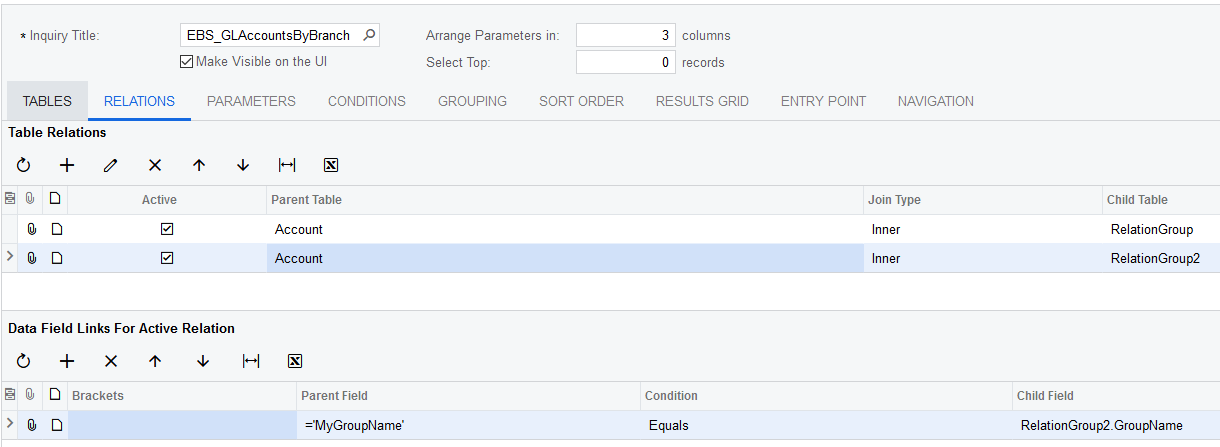The height and width of the screenshot is (447, 1220).
Task: Fit columns in the Table Relations toolbar
Action: 287,165
